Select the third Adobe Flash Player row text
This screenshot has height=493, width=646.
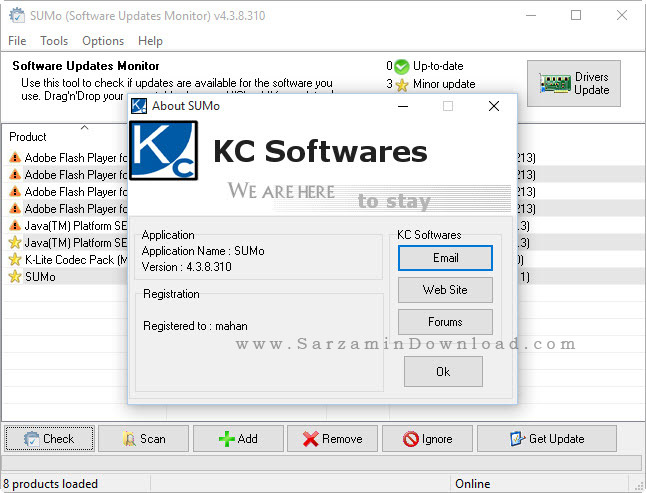coord(76,192)
